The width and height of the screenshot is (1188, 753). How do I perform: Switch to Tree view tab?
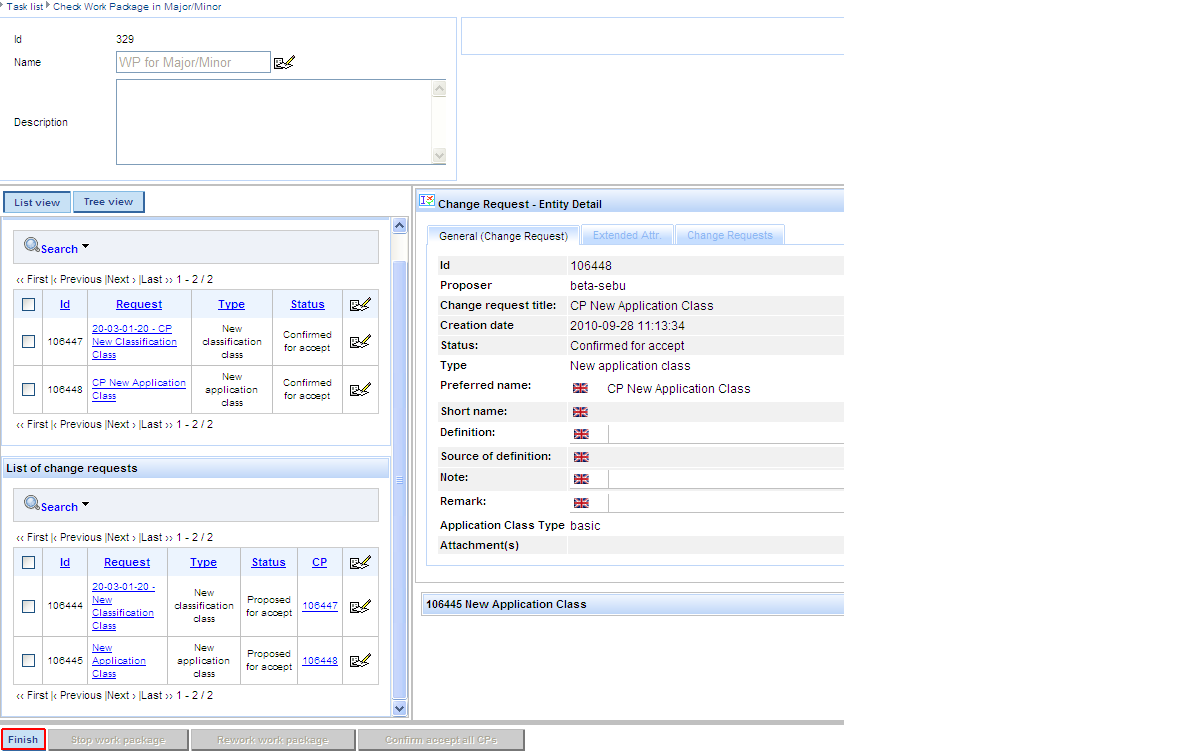click(x=108, y=202)
